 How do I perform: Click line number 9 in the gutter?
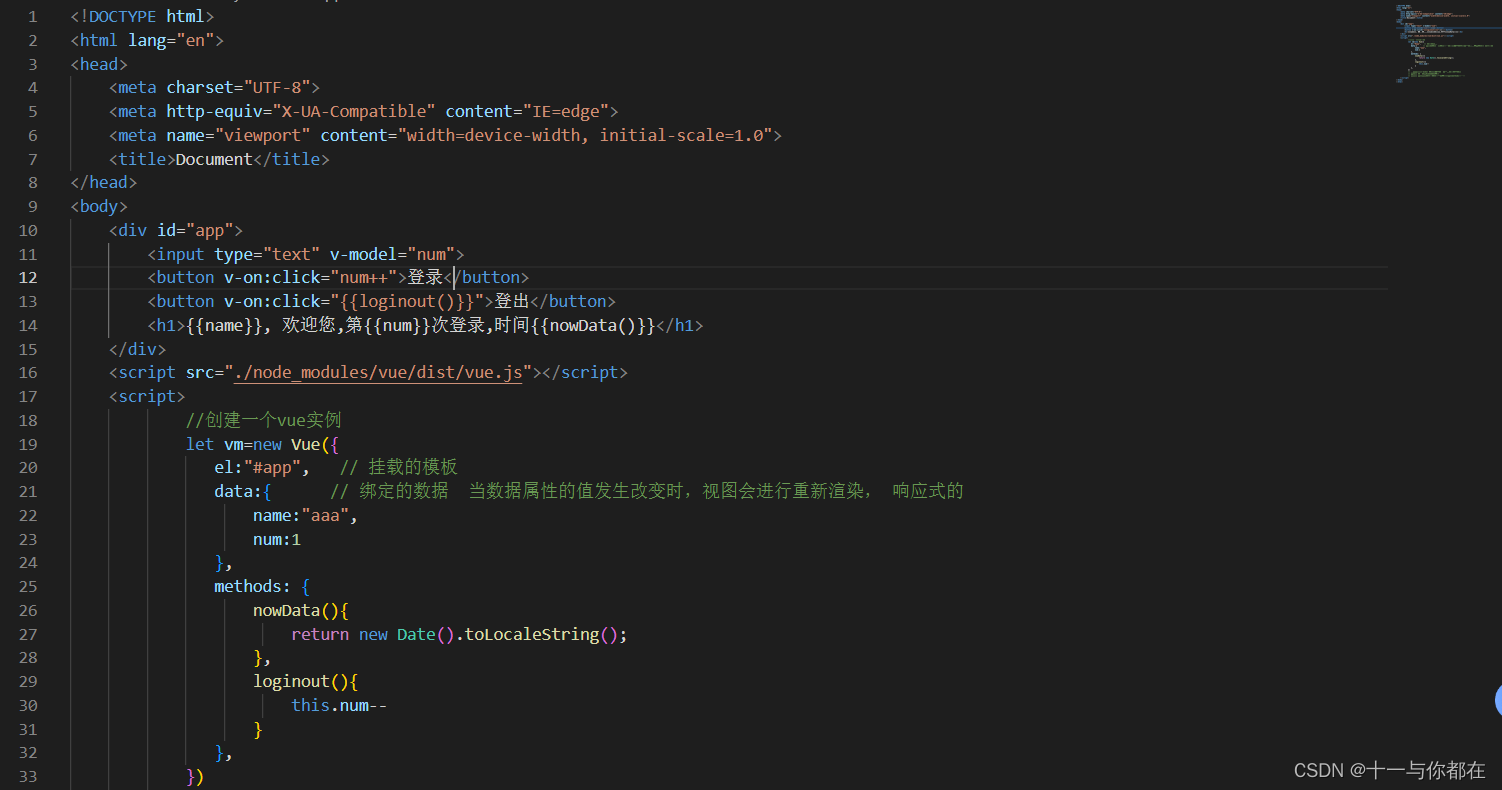pos(33,207)
